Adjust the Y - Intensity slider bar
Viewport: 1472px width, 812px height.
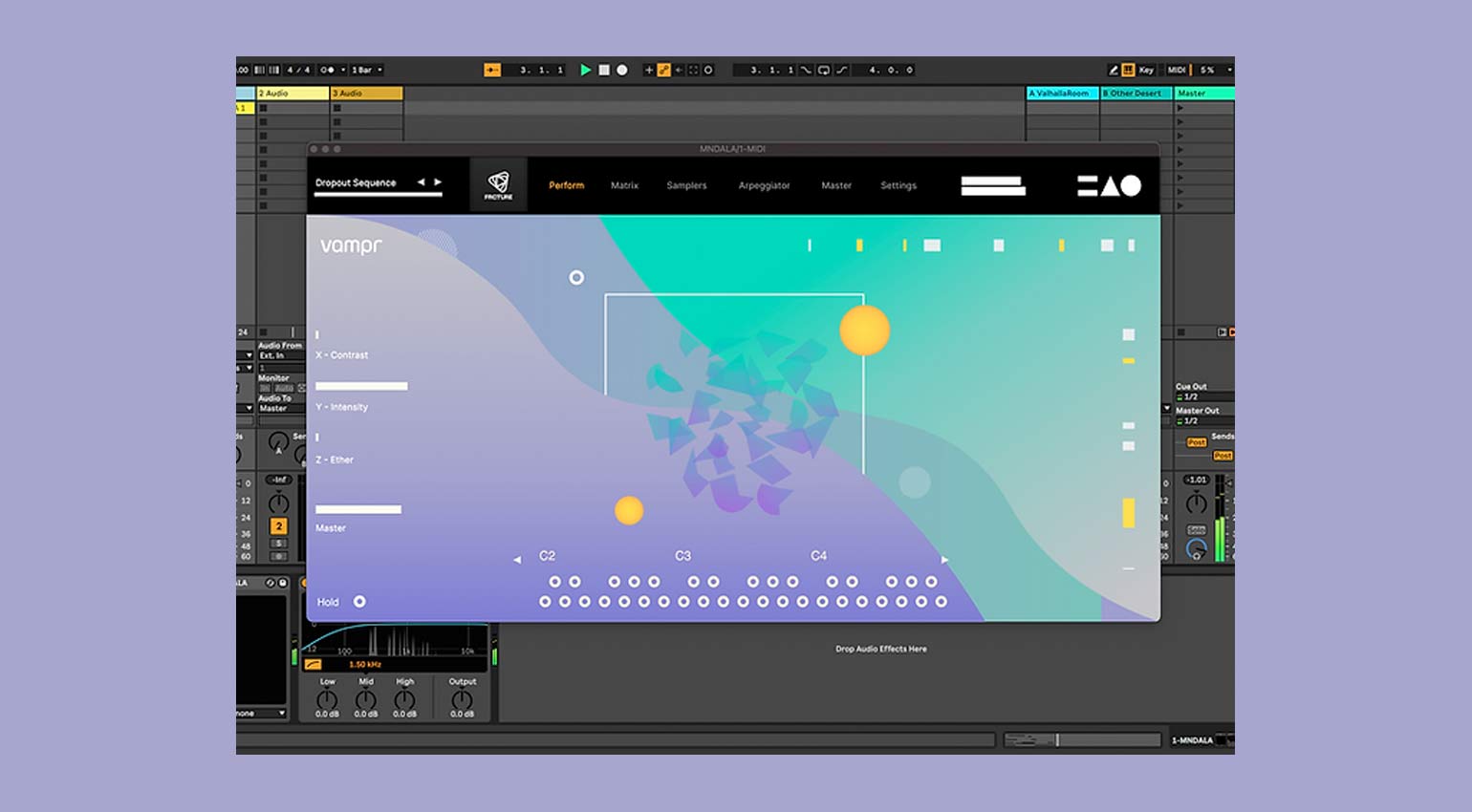pos(361,386)
